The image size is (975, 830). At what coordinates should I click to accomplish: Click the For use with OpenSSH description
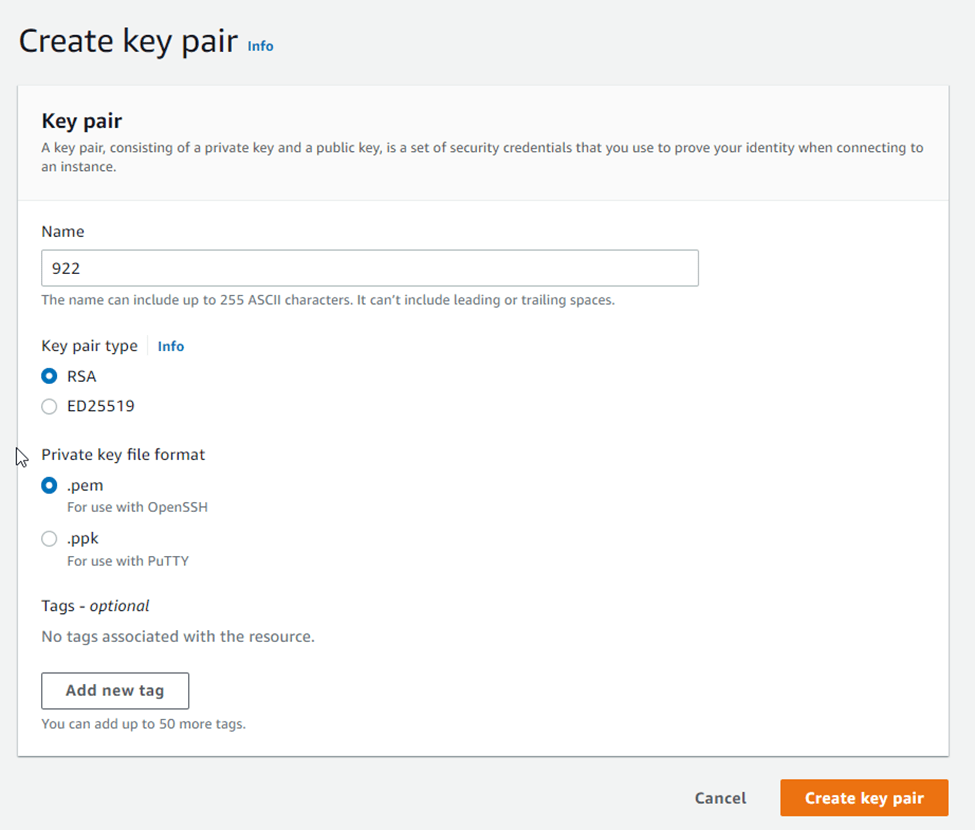(x=137, y=507)
